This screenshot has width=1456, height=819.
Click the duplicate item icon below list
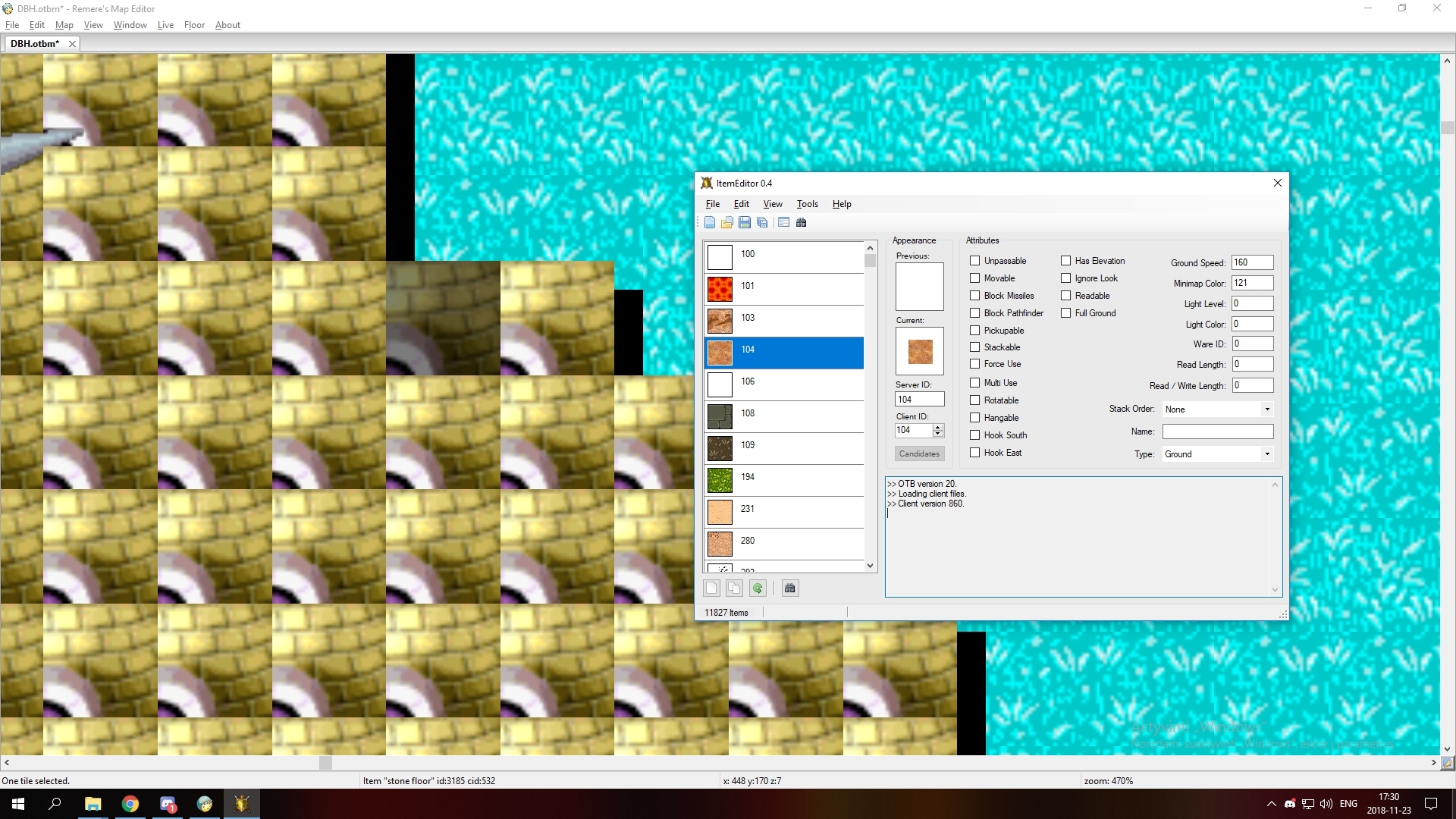pyautogui.click(x=734, y=588)
